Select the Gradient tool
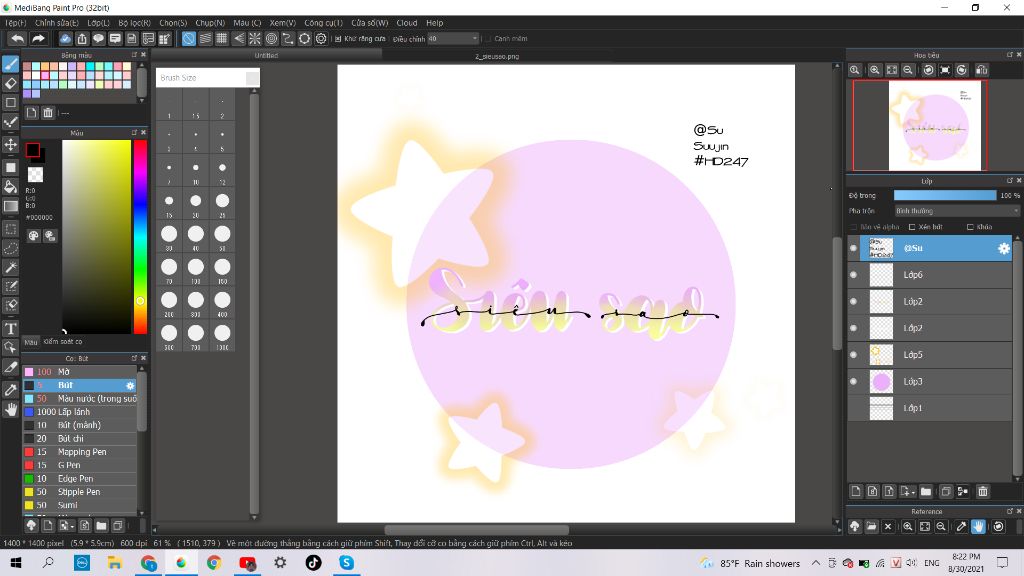Screen dimensions: 1024x576 tap(10, 206)
